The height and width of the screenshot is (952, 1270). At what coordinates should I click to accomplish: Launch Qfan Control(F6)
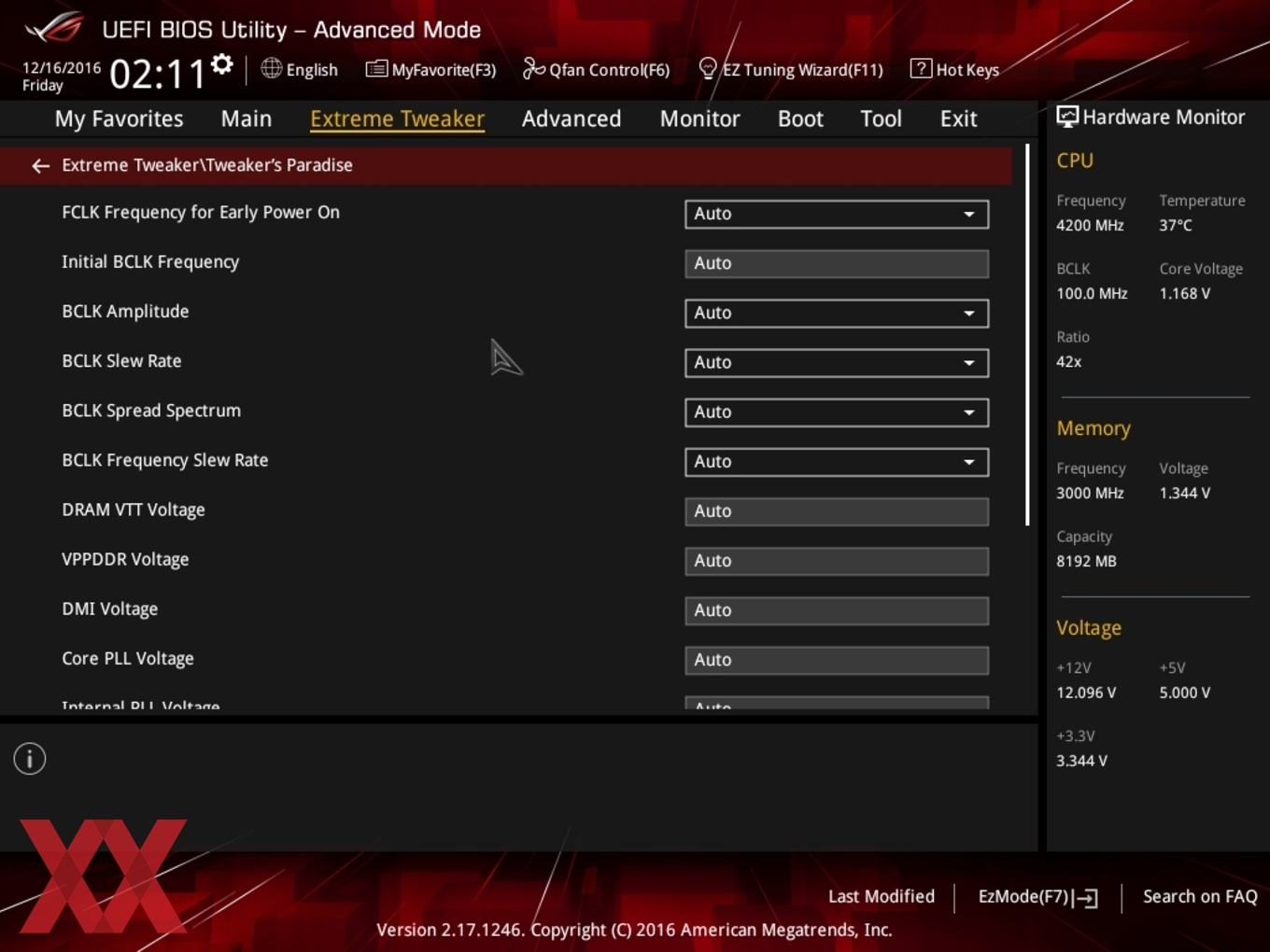coord(596,69)
